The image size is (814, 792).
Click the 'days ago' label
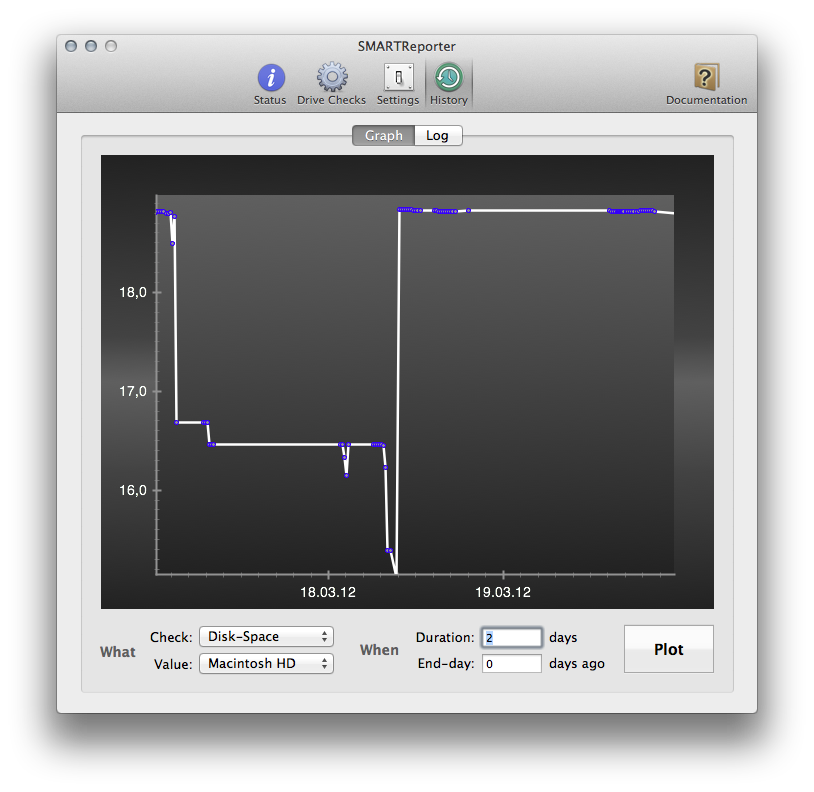[x=577, y=664]
